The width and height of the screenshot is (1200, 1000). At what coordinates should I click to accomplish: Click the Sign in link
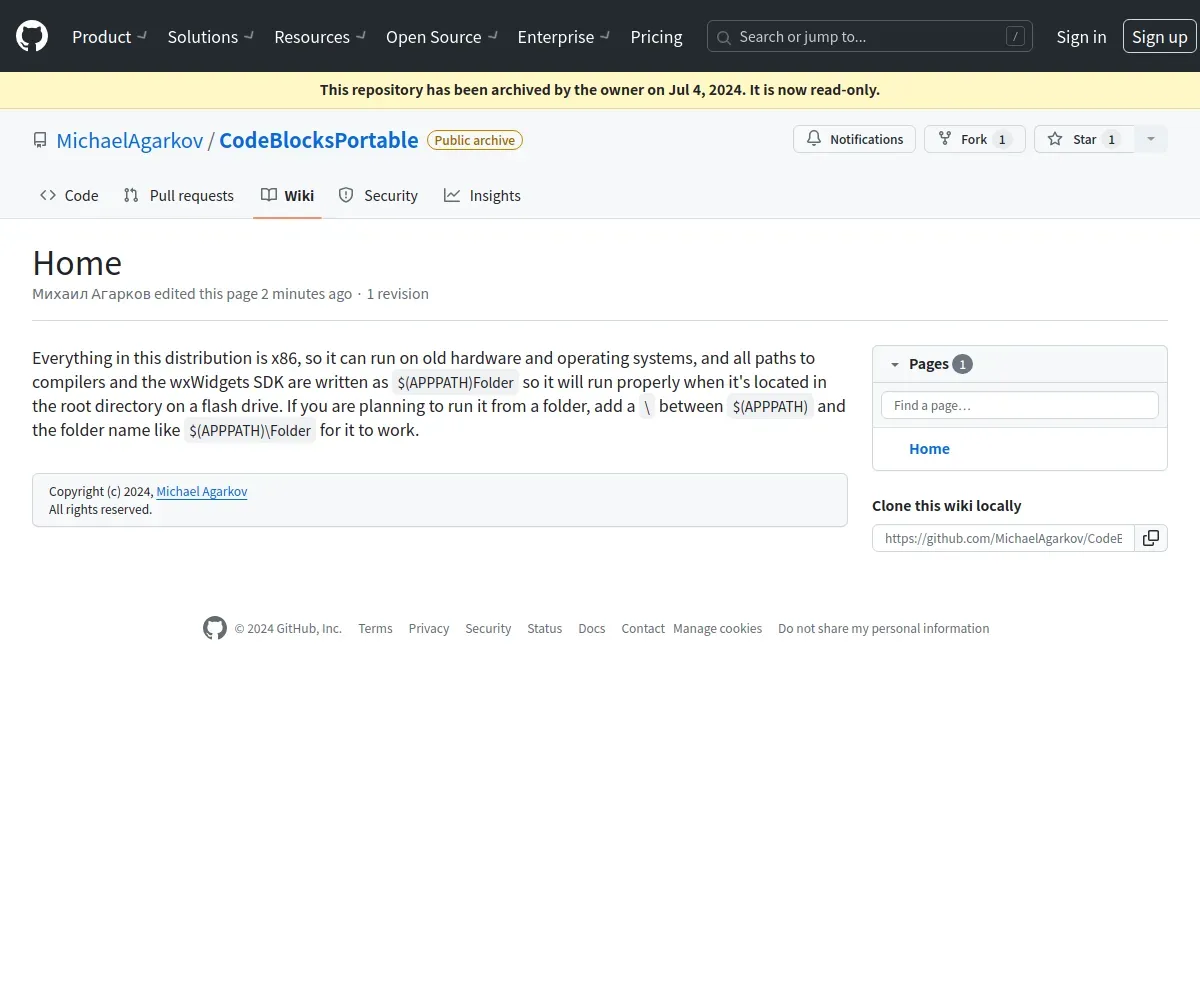[x=1081, y=37]
